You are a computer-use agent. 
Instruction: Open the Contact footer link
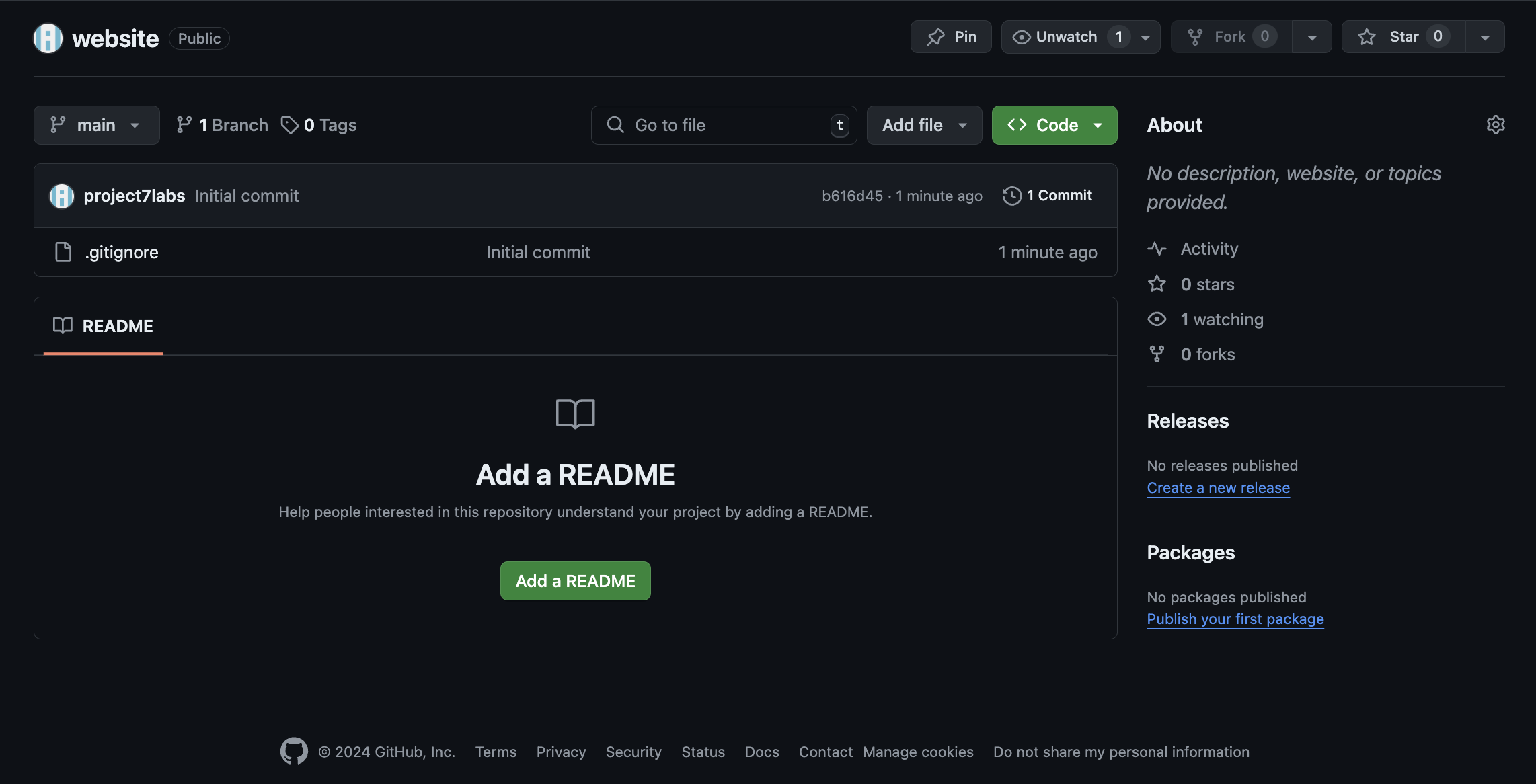825,752
